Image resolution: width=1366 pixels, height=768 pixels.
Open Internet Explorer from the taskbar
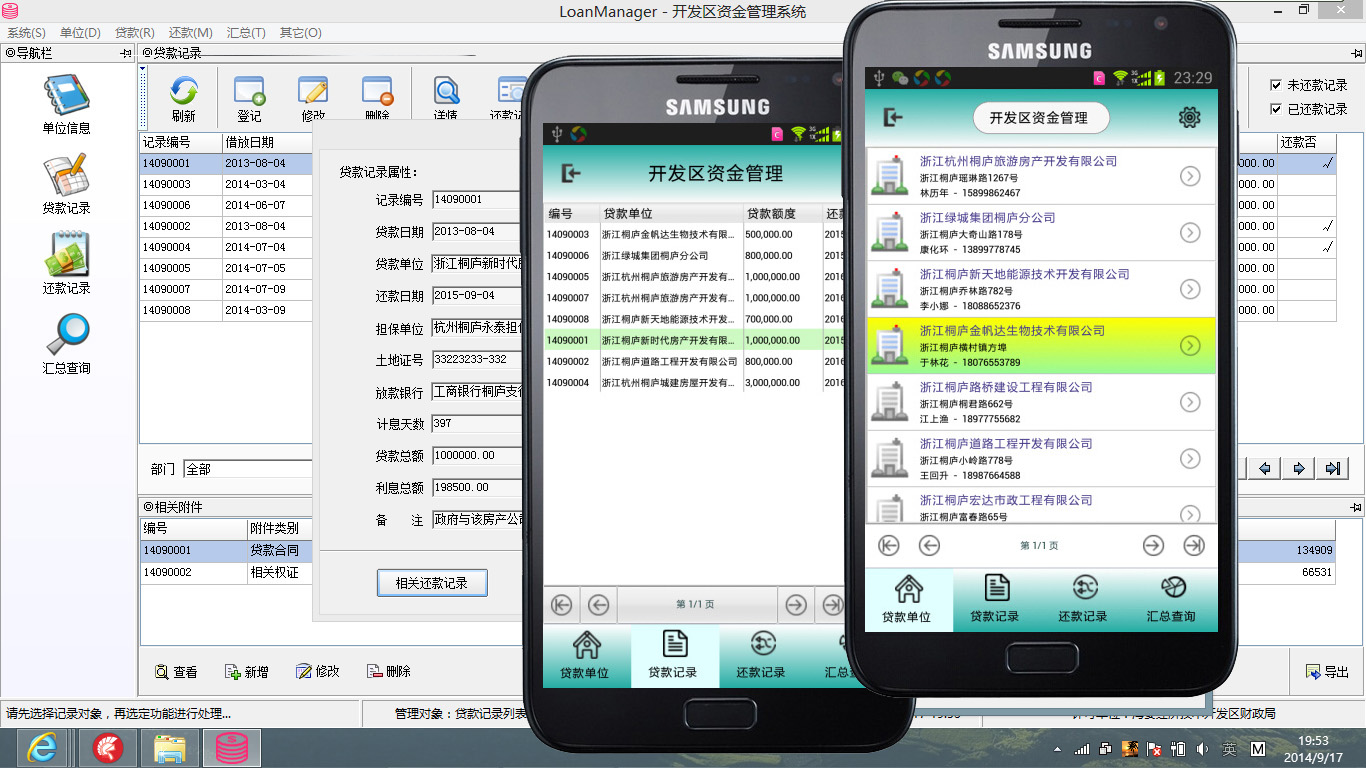[x=40, y=747]
